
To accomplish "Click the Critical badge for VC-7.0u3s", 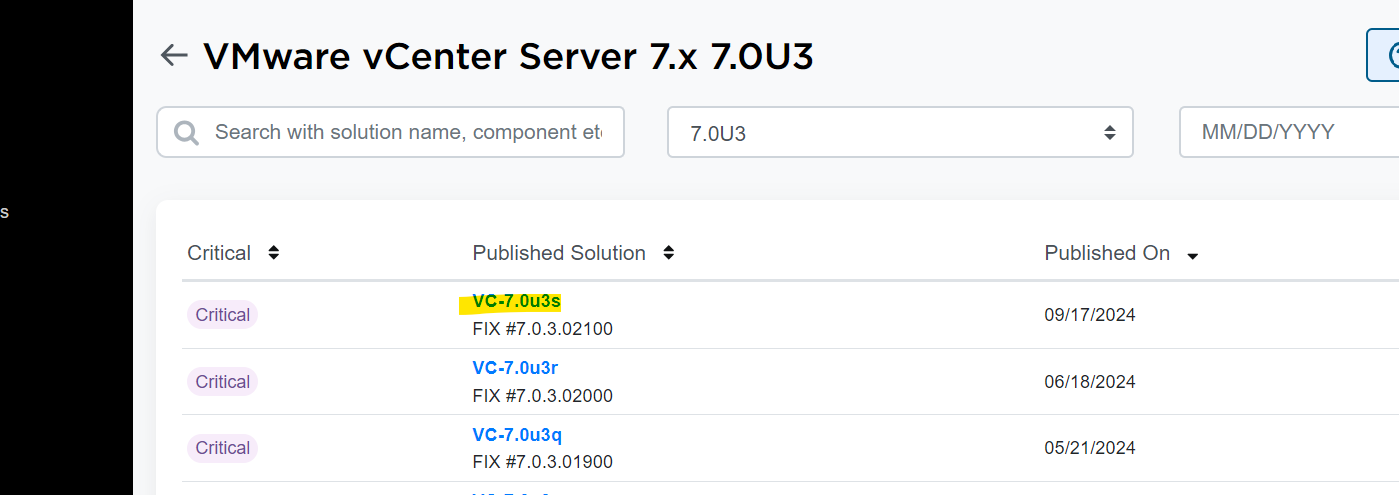I will click(x=222, y=315).
